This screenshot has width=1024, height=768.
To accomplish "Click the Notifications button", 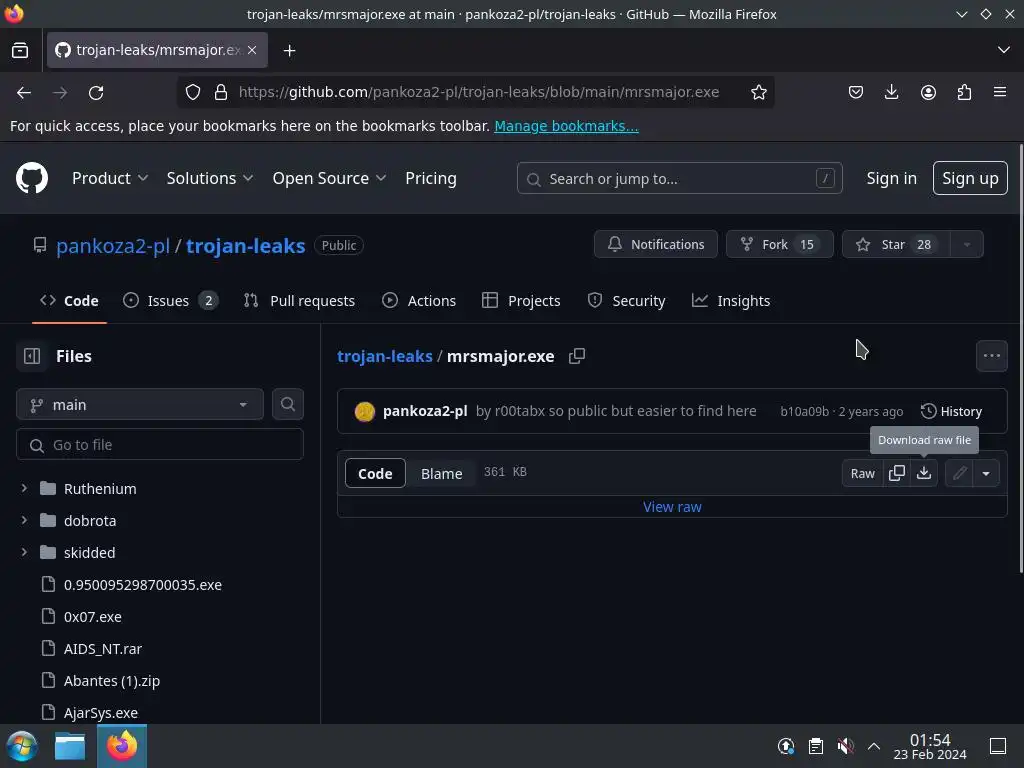I will pyautogui.click(x=656, y=244).
